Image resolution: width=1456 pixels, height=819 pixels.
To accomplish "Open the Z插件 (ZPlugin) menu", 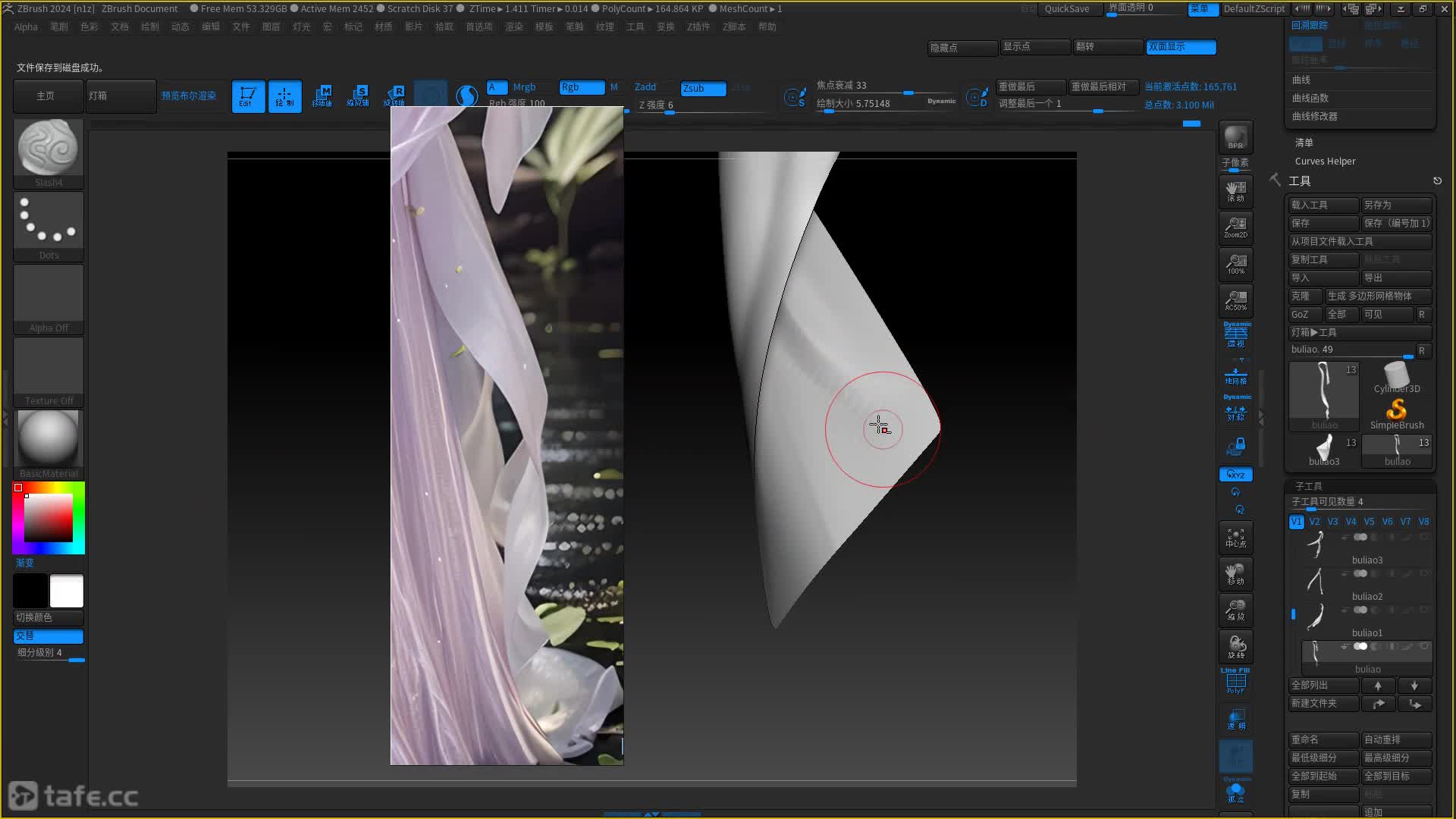I will coord(698,27).
